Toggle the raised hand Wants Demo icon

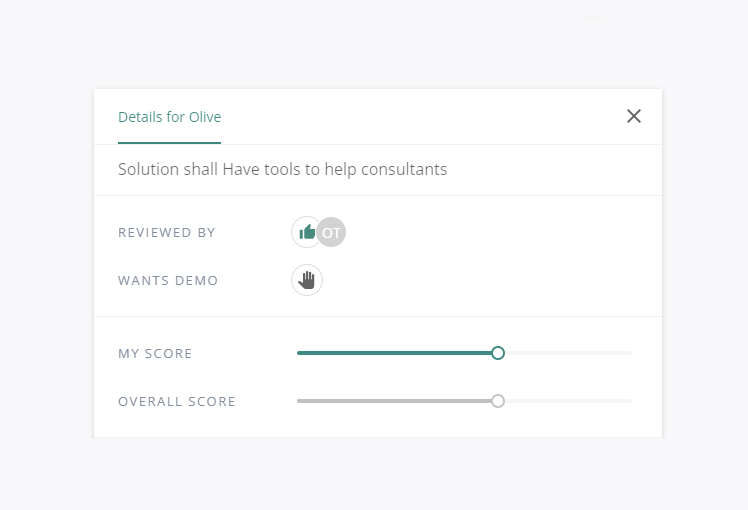[x=307, y=280]
